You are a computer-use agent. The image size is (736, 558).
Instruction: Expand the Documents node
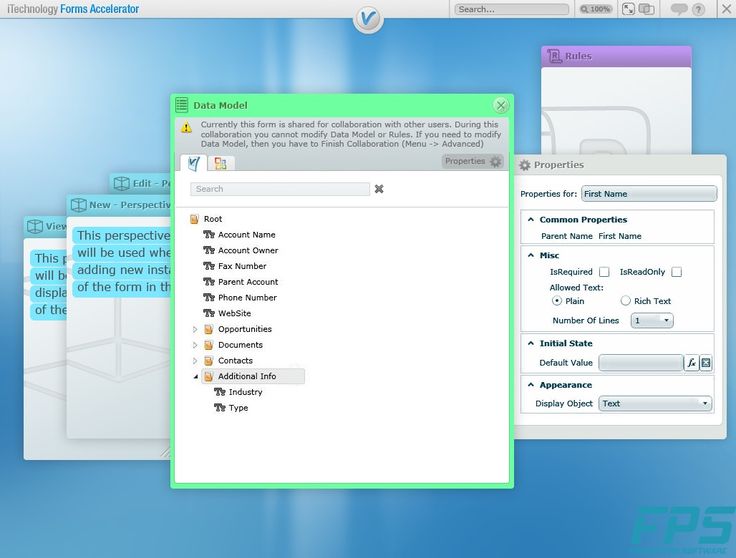(195, 345)
